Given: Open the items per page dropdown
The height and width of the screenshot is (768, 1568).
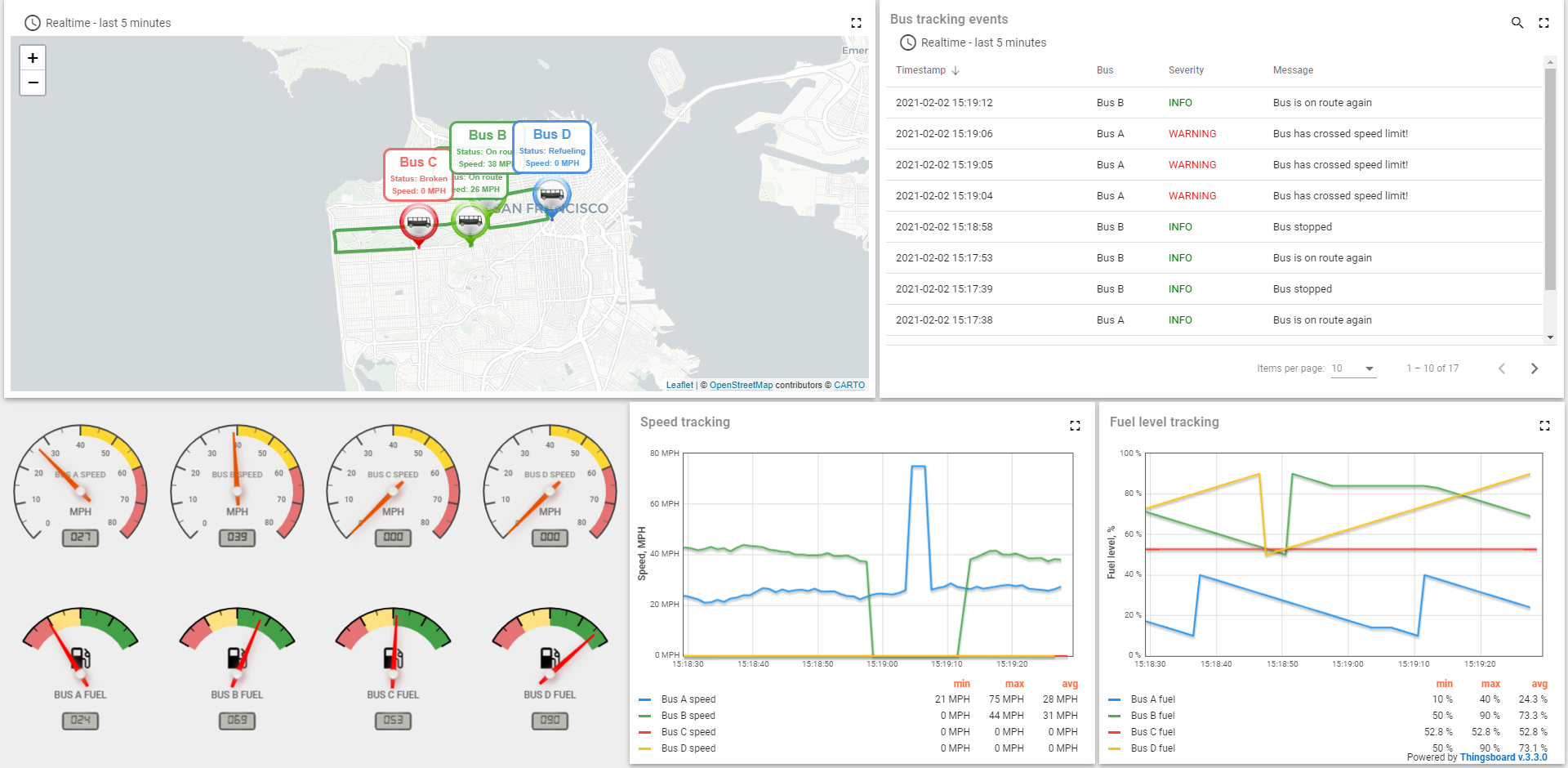Looking at the screenshot, I should [x=1353, y=368].
